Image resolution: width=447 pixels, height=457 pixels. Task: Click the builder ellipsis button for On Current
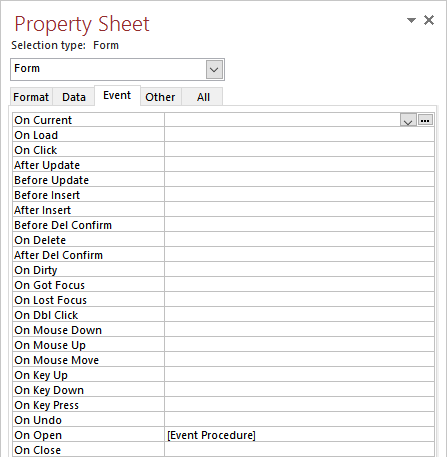coord(425,120)
